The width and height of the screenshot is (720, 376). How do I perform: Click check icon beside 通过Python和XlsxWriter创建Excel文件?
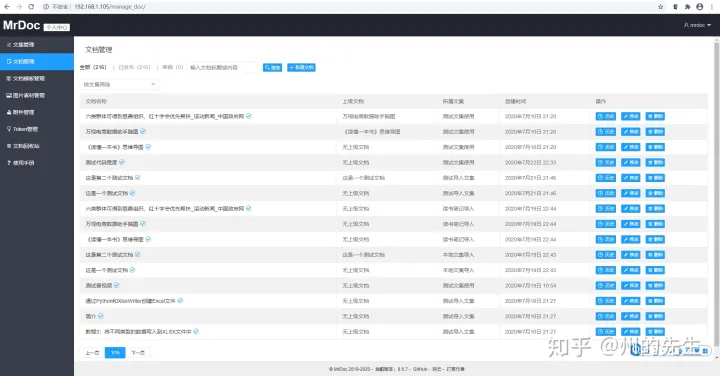[180, 301]
